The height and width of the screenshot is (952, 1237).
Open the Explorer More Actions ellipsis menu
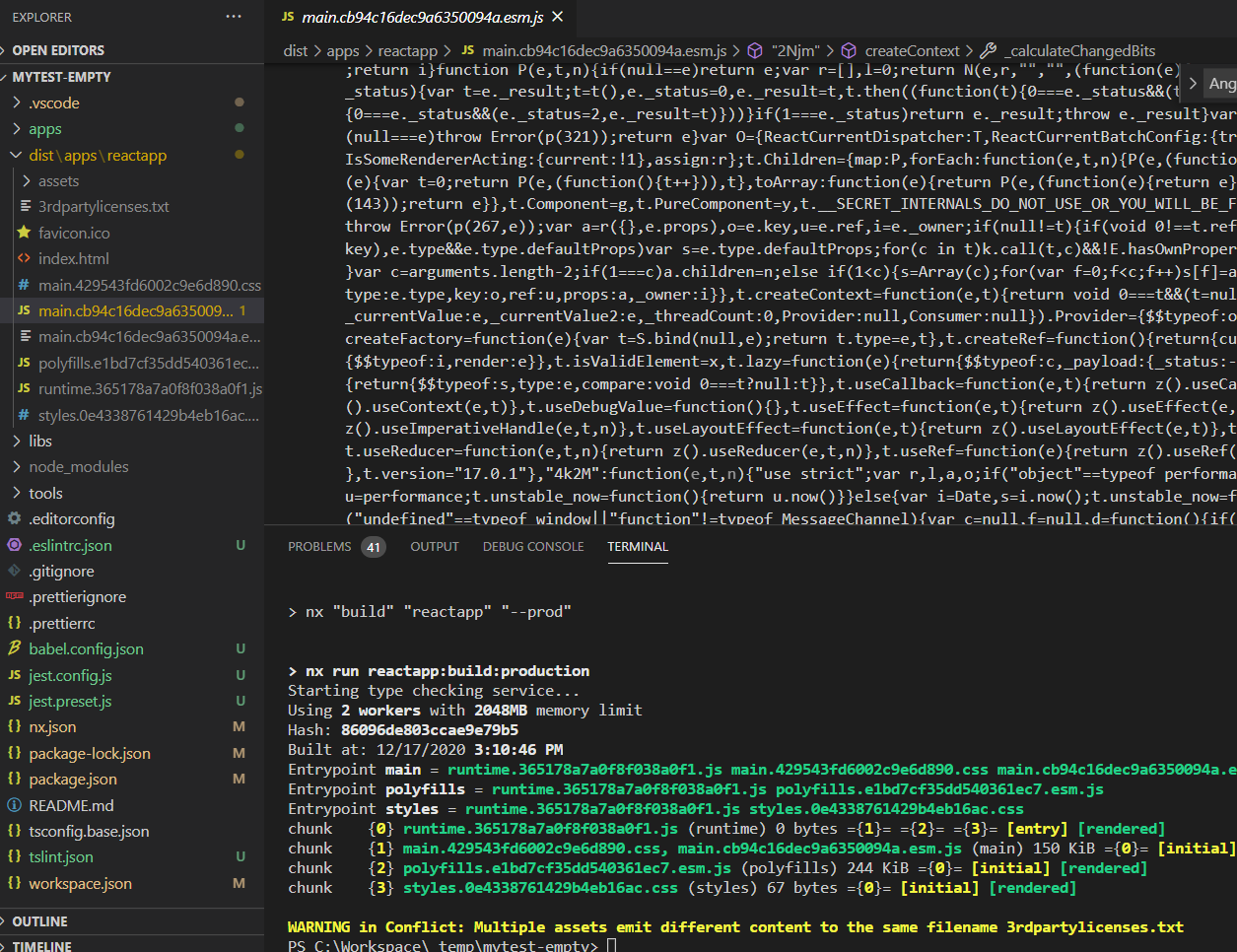click(234, 16)
